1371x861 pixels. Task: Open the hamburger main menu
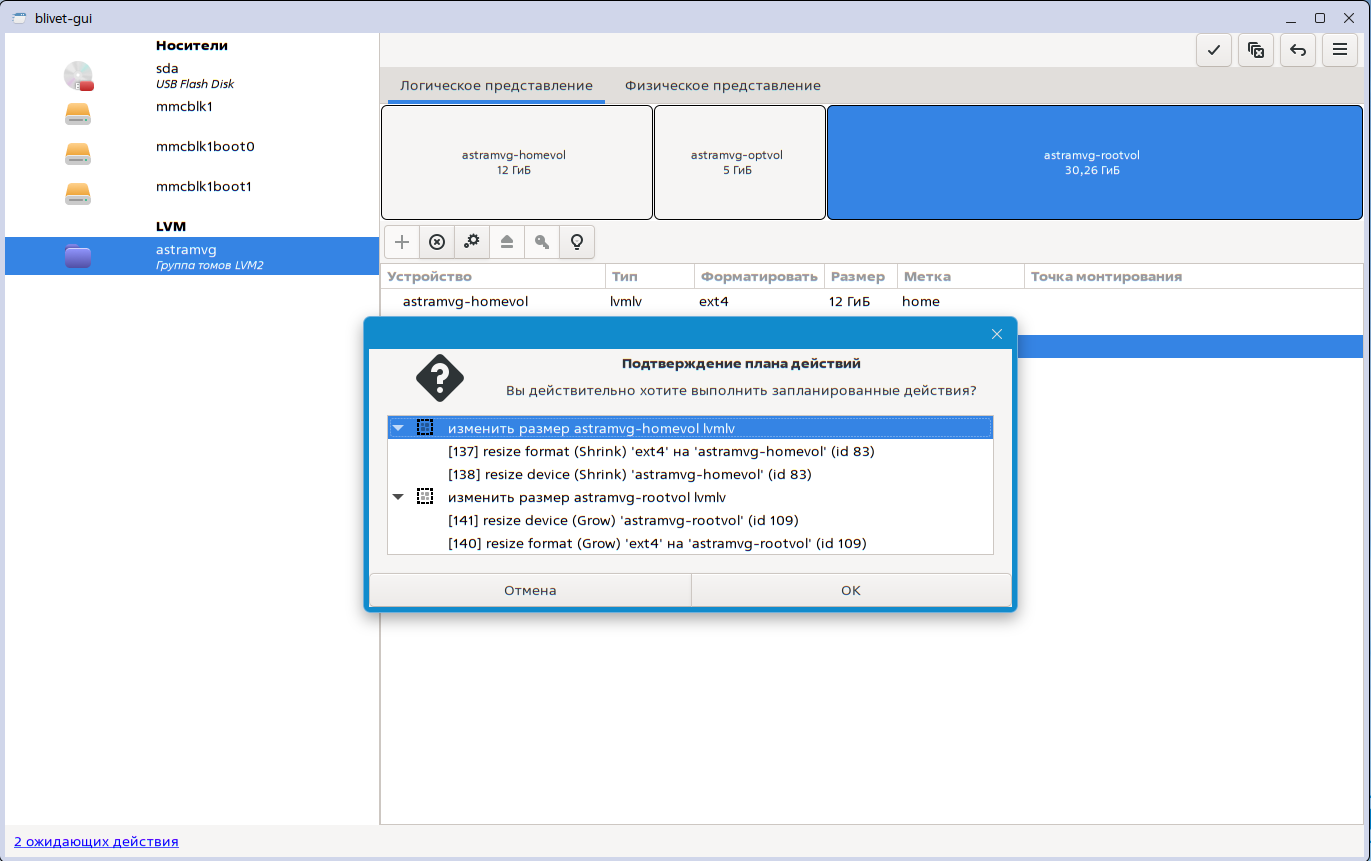click(x=1339, y=50)
